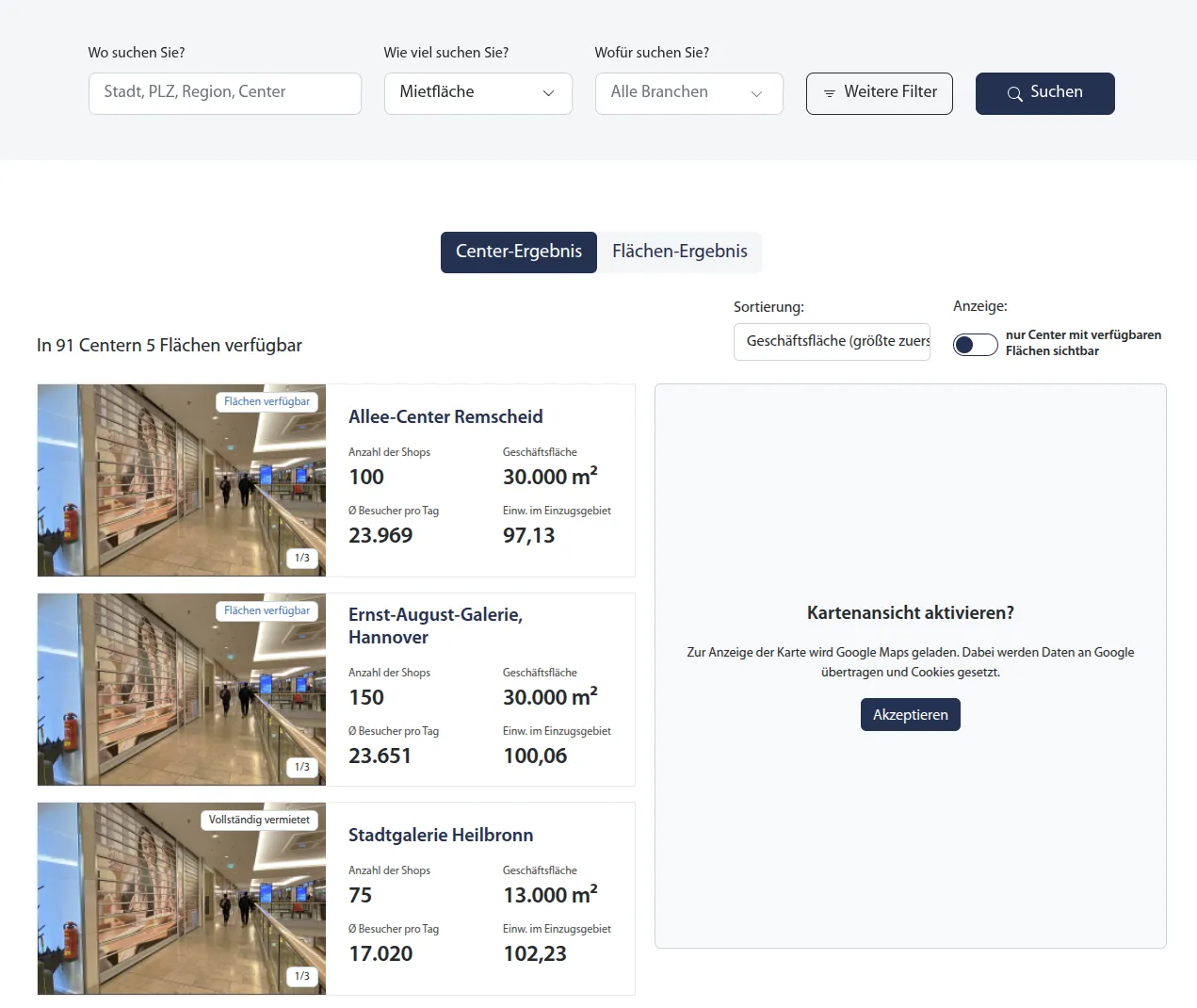The image size is (1197, 1008).
Task: Click 1/3 image counter on Hannover card
Action: 302,767
